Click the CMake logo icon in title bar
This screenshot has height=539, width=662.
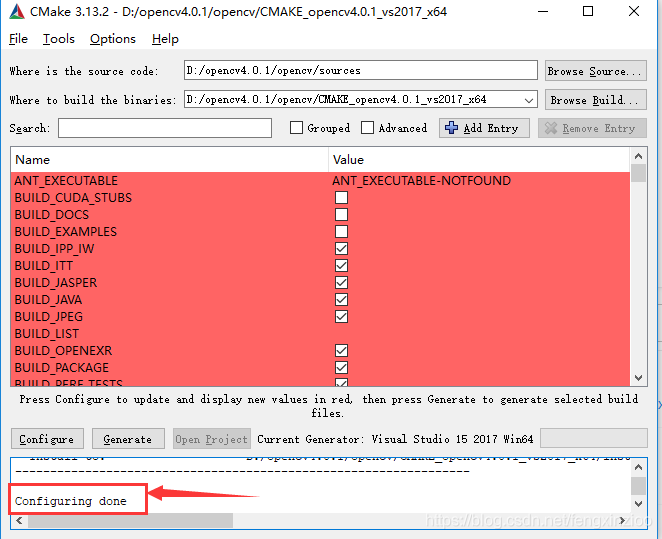16,11
